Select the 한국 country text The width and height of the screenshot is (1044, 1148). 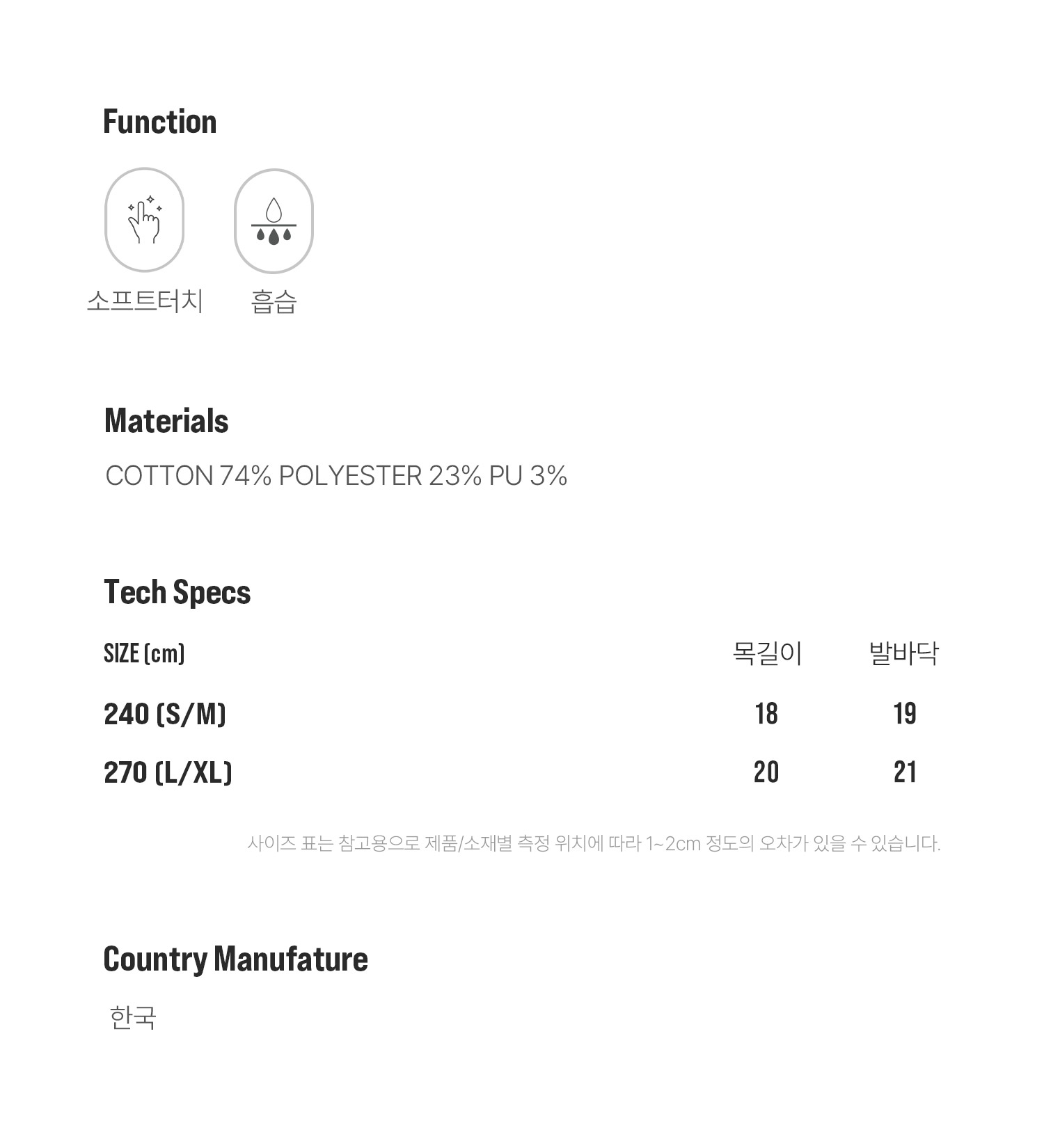click(133, 1017)
